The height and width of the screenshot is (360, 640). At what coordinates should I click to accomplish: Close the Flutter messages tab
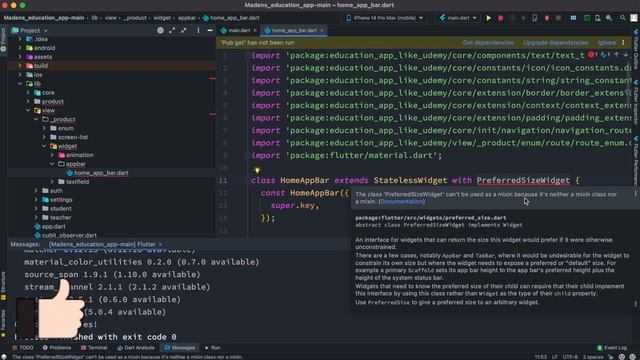(160, 244)
